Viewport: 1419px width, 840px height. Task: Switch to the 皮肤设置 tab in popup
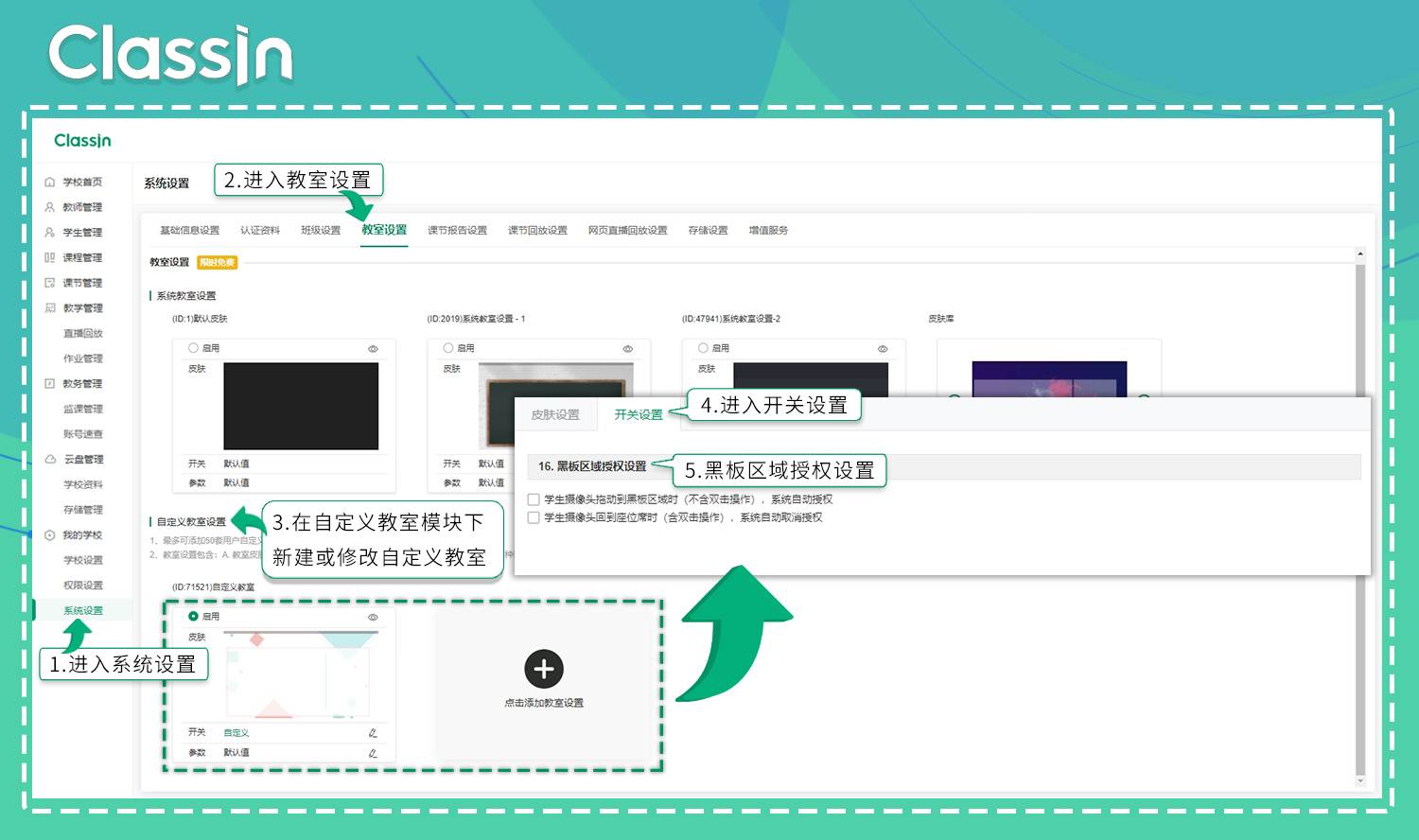pyautogui.click(x=555, y=414)
